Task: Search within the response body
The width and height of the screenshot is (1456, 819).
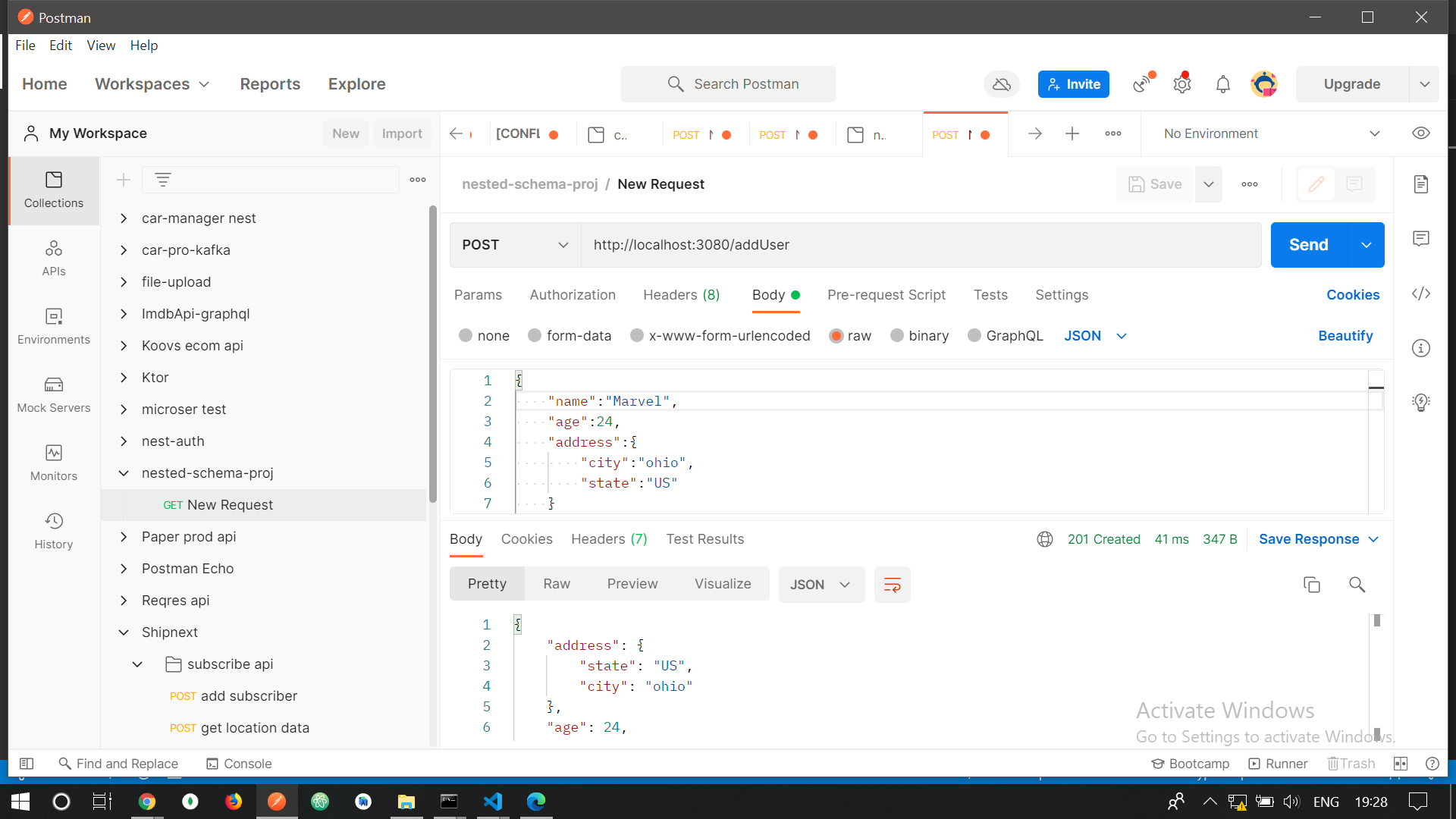Action: point(1357,585)
